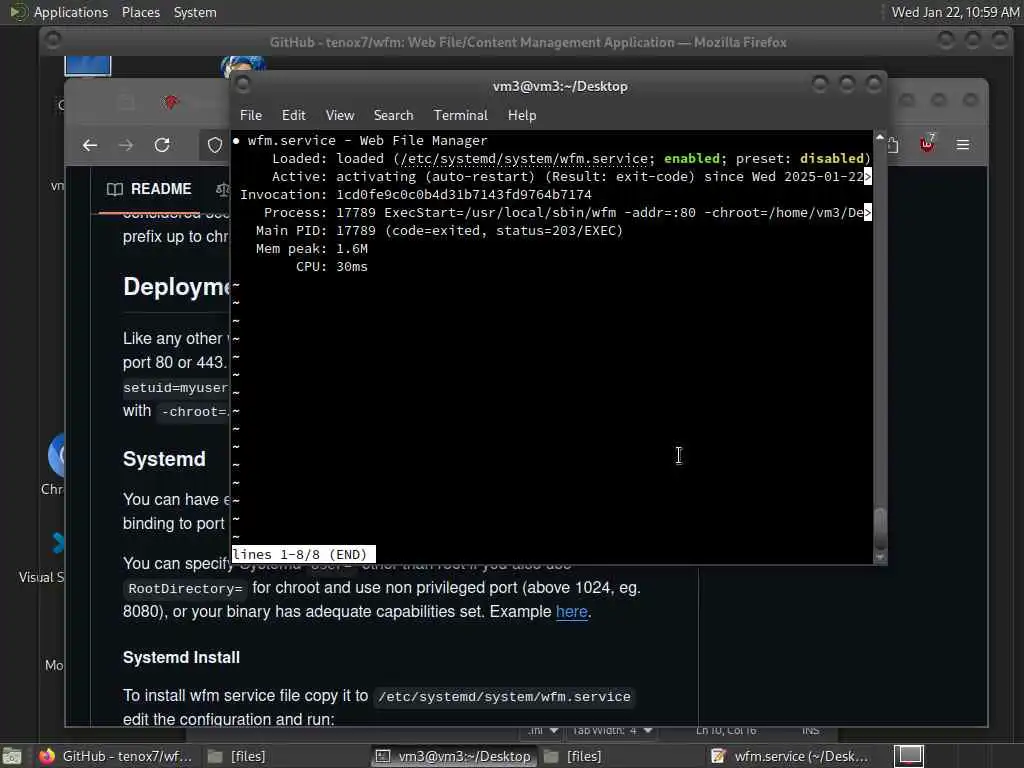The width and height of the screenshot is (1024, 768).
Task: Click the /etc/systemd/system/wfm.service code text in the README
Action: (504, 697)
